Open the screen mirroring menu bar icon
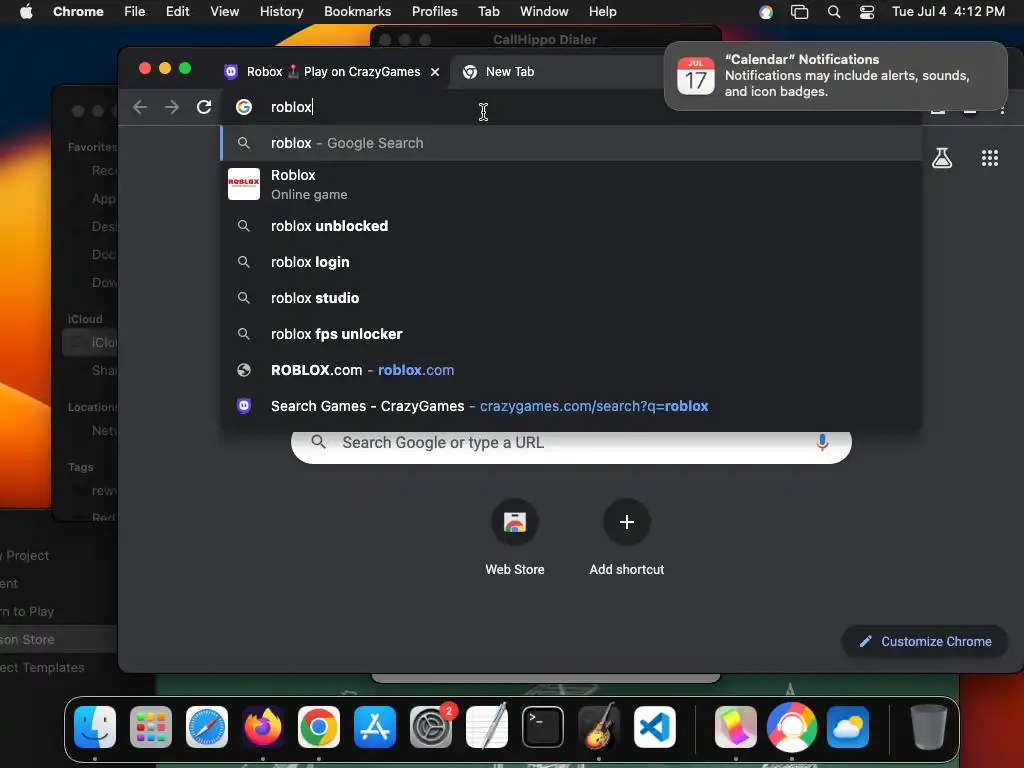1024x768 pixels. pos(799,12)
